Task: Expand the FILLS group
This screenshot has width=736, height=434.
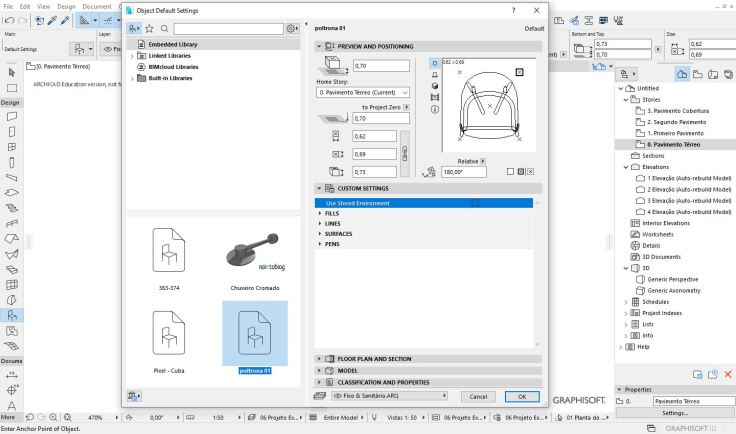Action: click(320, 213)
